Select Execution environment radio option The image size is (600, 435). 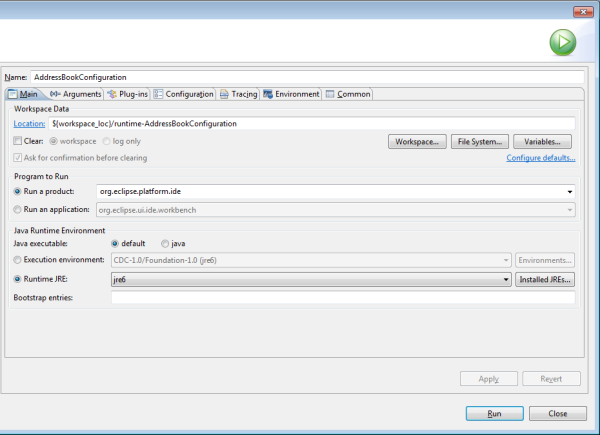point(18,261)
